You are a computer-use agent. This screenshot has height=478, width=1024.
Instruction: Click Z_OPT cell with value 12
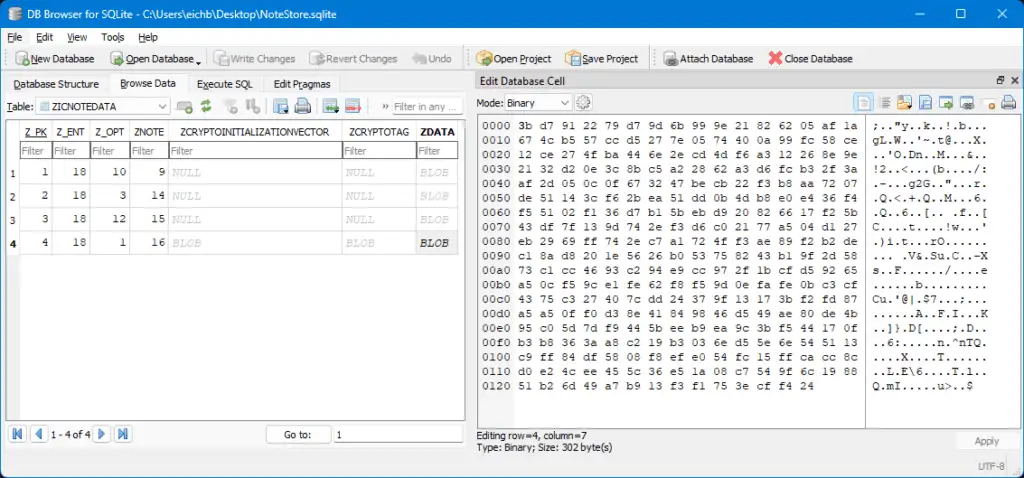(x=110, y=219)
